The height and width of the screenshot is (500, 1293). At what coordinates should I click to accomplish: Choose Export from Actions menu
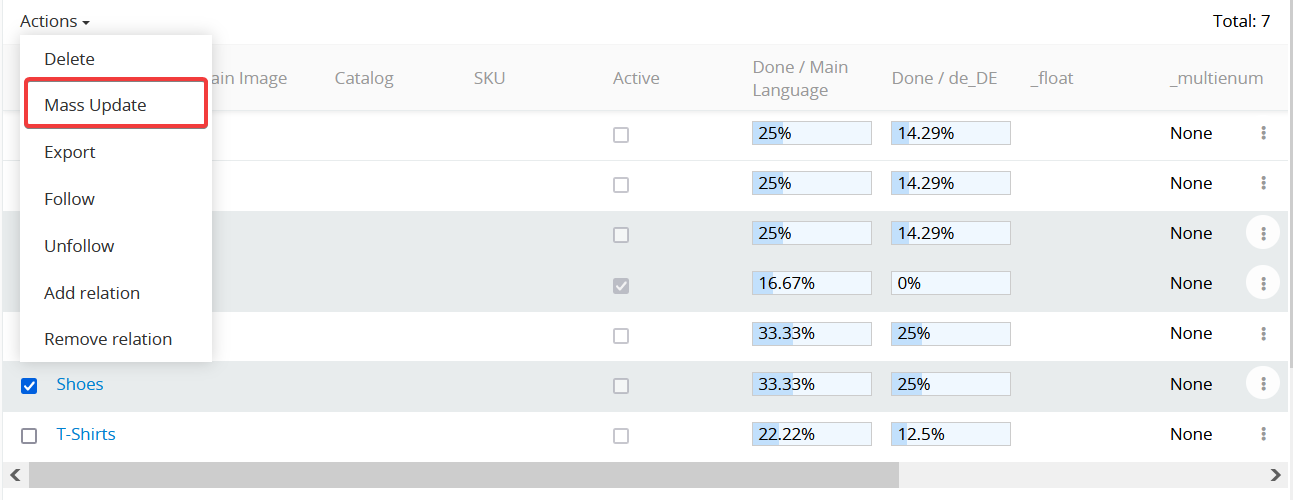pos(70,152)
